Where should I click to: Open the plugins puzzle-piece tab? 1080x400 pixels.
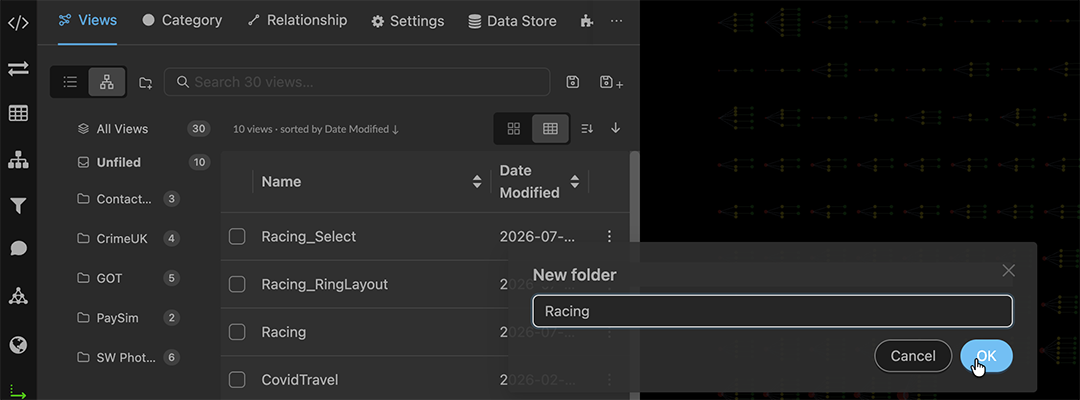(586, 21)
